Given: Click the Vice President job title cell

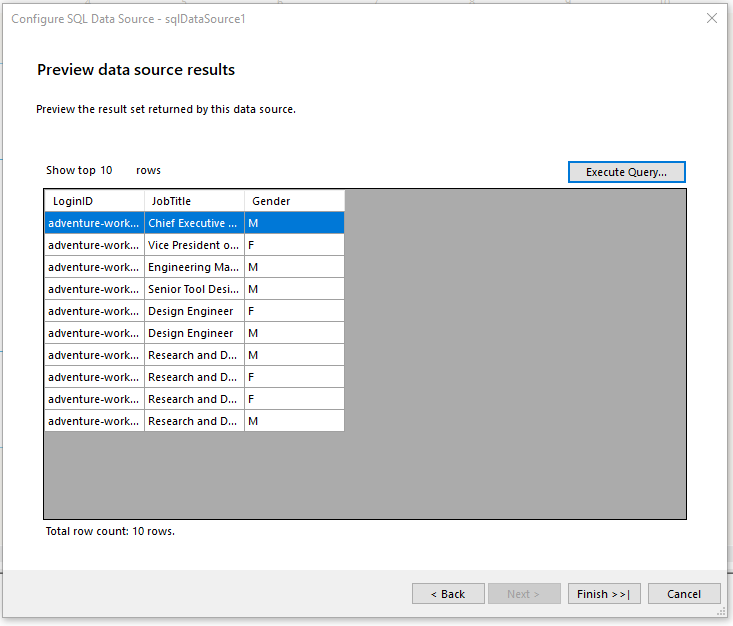Looking at the screenshot, I should (194, 245).
